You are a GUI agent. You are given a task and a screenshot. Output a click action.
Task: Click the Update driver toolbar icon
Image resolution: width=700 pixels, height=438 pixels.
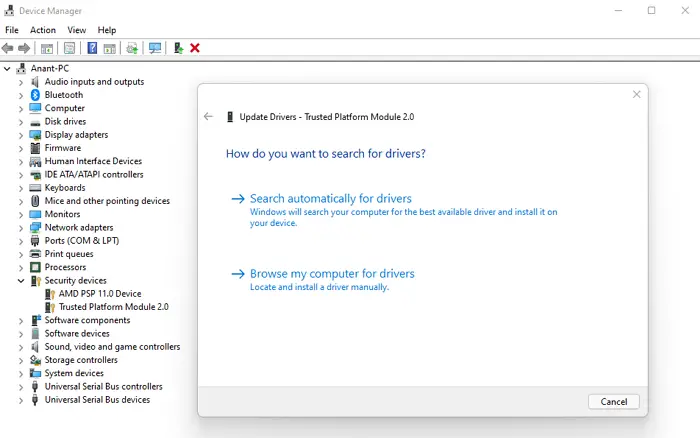(132, 48)
